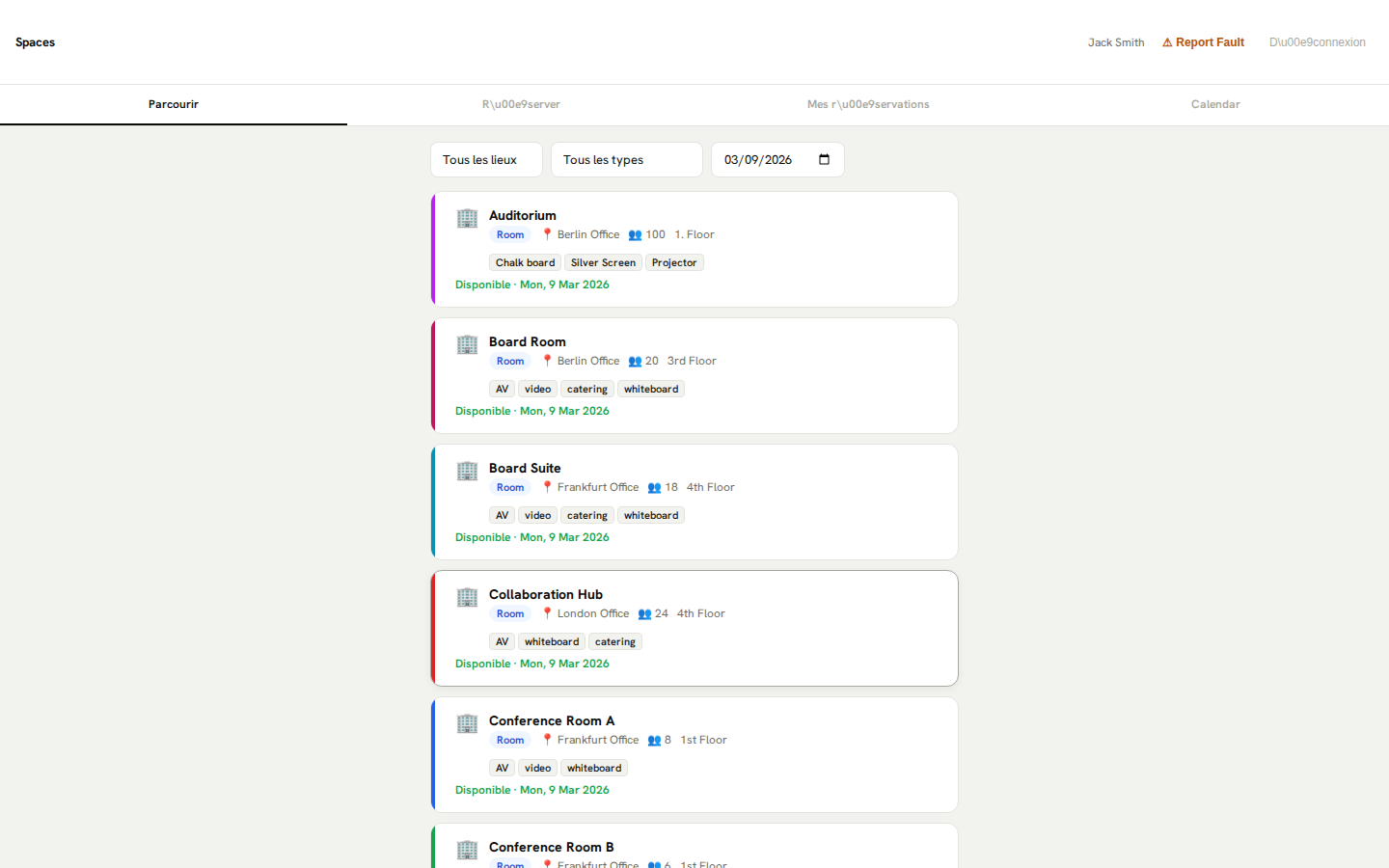The height and width of the screenshot is (868, 1389).
Task: Click the Déconnexion logout button
Action: click(x=1317, y=42)
